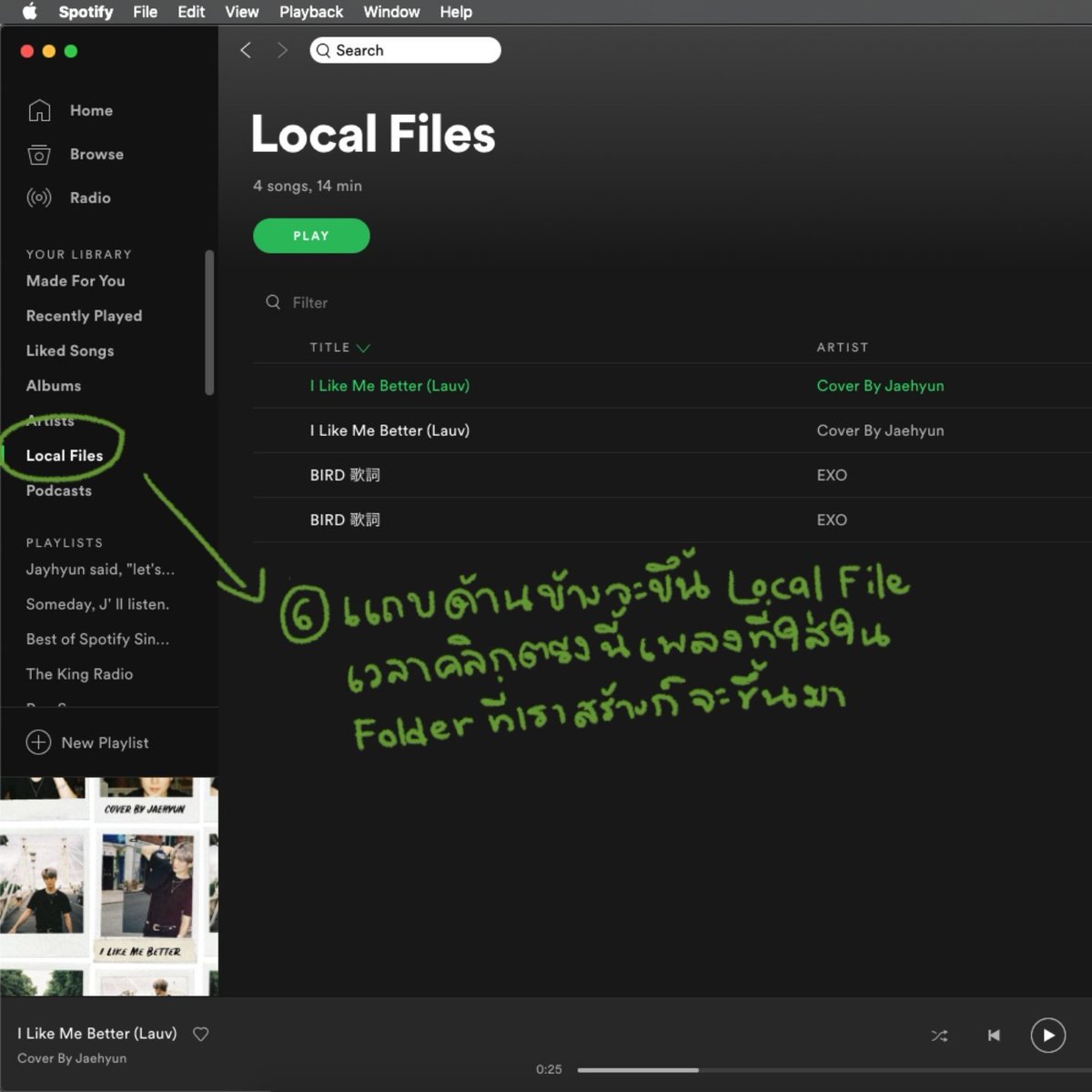
Task: Go forward with the right arrow
Action: coord(282,50)
